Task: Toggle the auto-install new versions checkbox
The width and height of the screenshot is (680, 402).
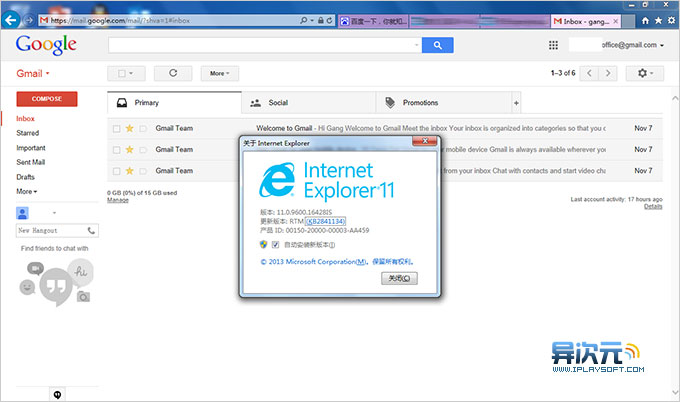Action: (x=275, y=245)
